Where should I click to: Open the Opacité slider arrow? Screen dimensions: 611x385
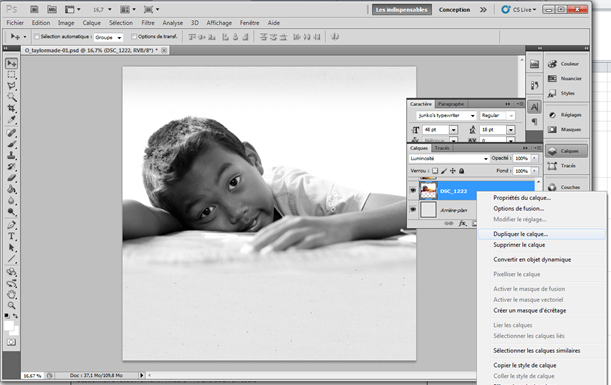click(535, 158)
